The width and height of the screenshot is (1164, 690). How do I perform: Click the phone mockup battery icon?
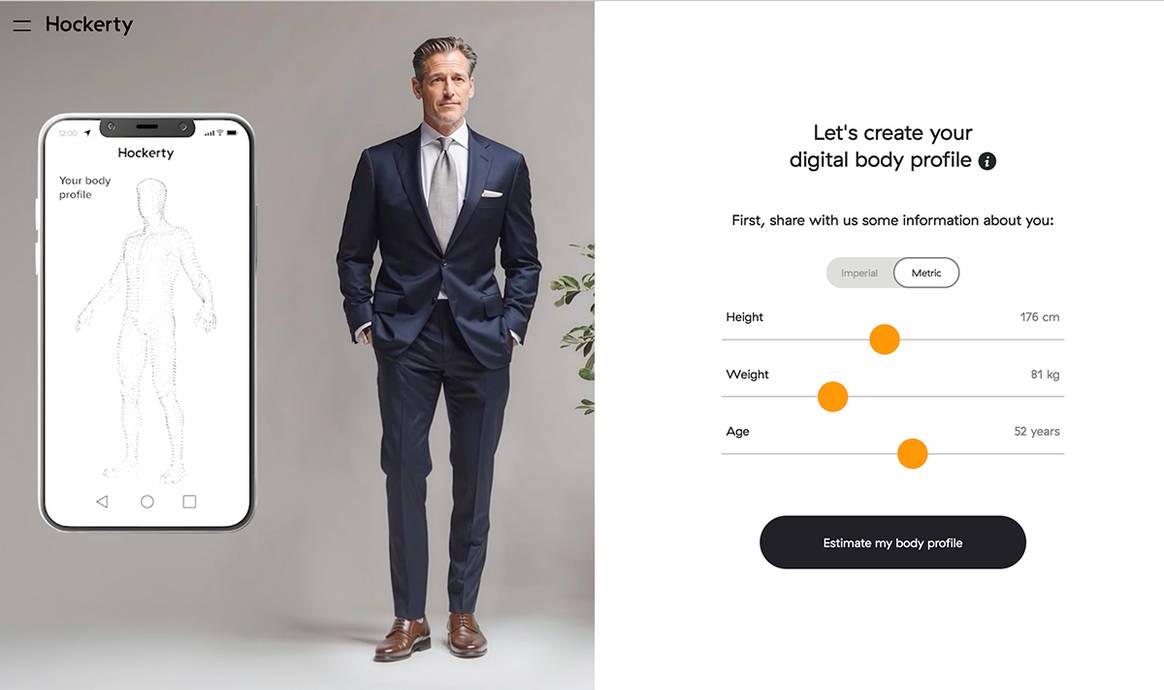pyautogui.click(x=232, y=133)
